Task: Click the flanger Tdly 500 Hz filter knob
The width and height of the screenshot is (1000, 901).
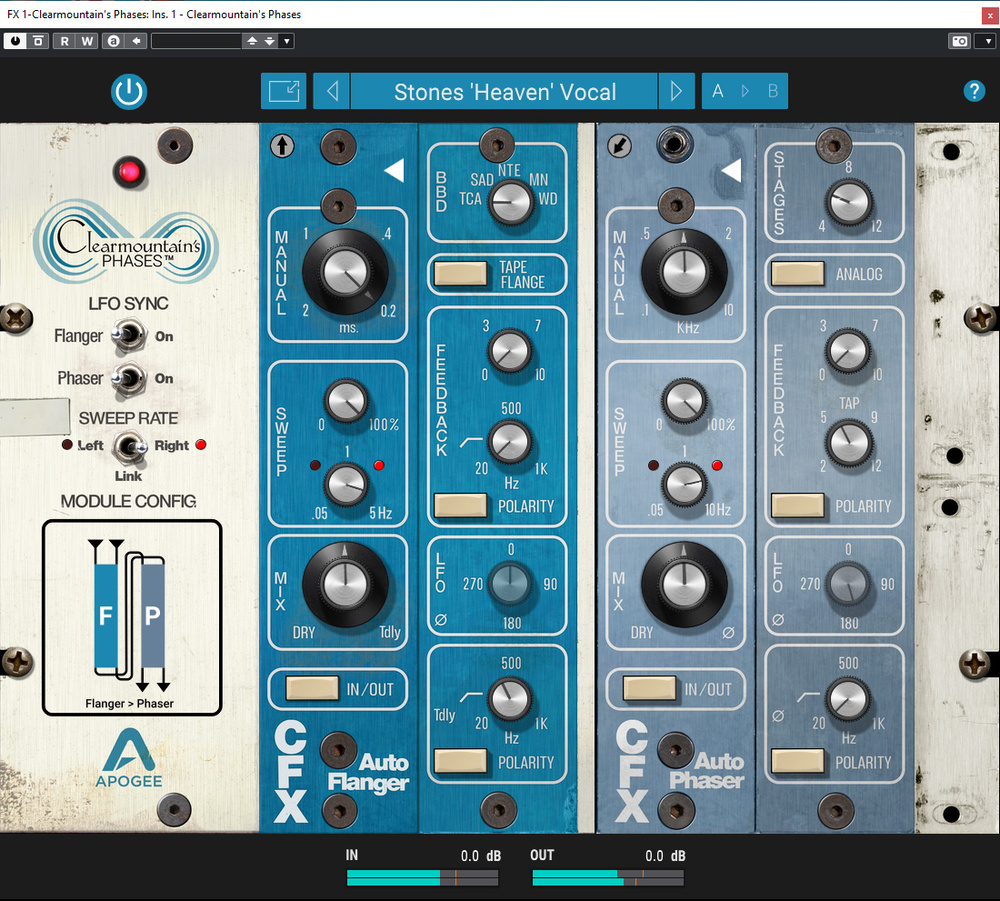Action: point(509,698)
